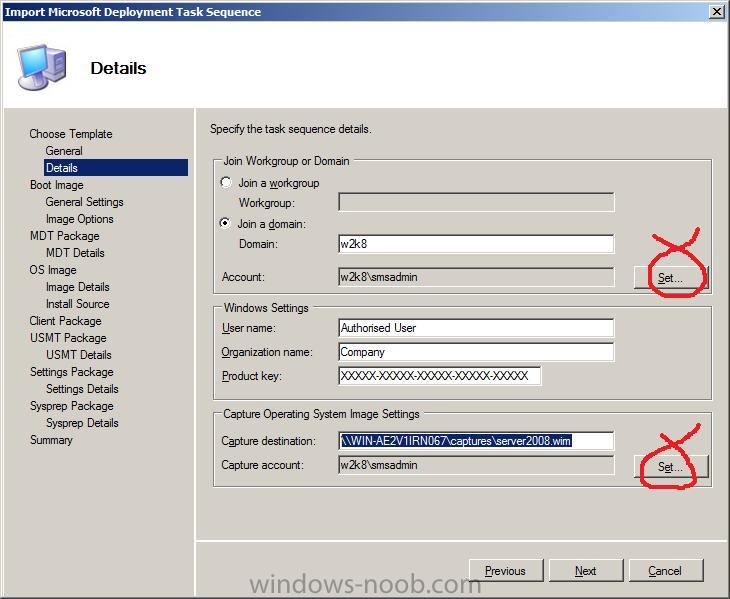
Task: Select the Join a workgroup radio button
Action: [226, 182]
